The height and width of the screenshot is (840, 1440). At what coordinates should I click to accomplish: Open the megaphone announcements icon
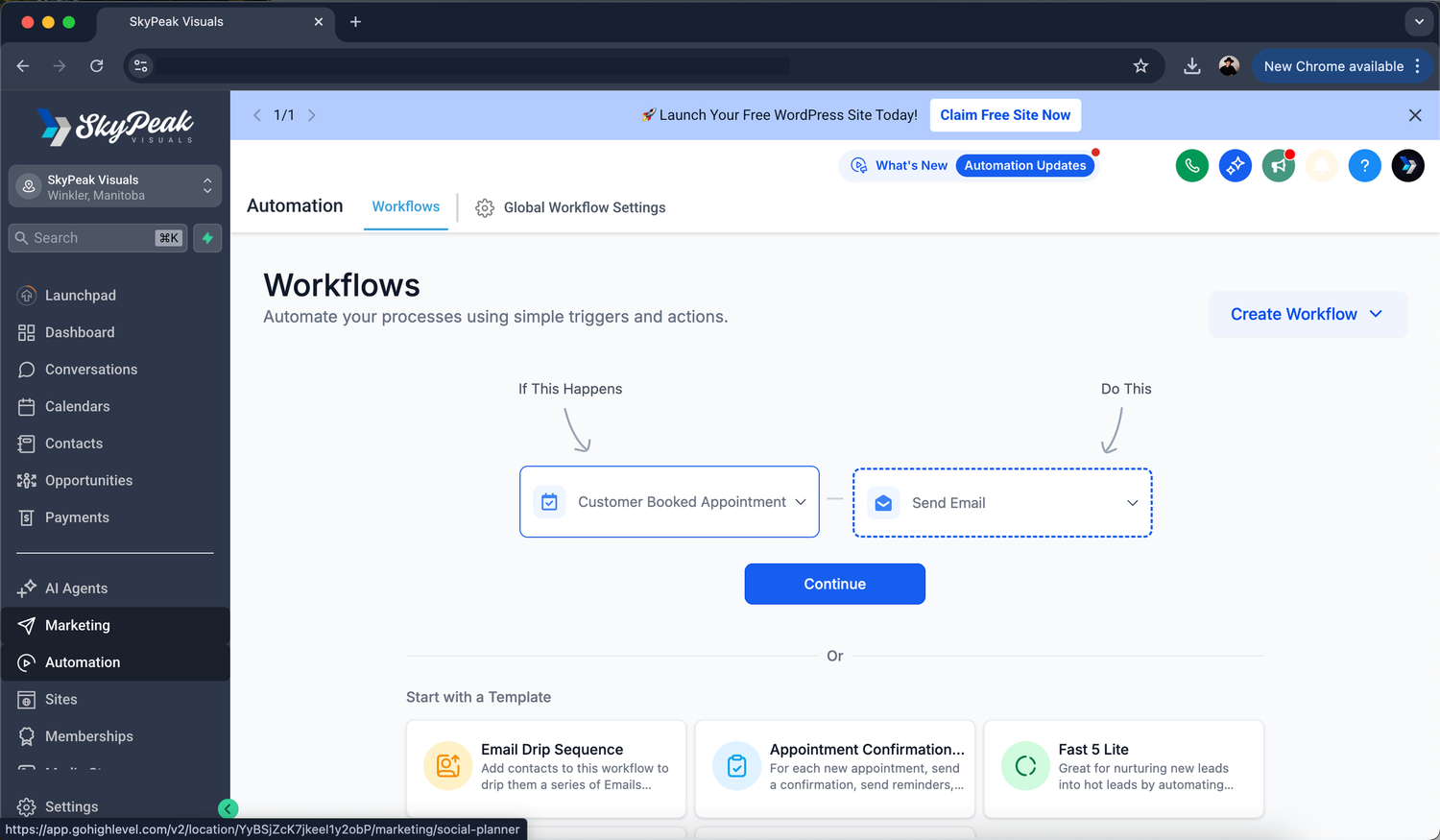(1279, 165)
